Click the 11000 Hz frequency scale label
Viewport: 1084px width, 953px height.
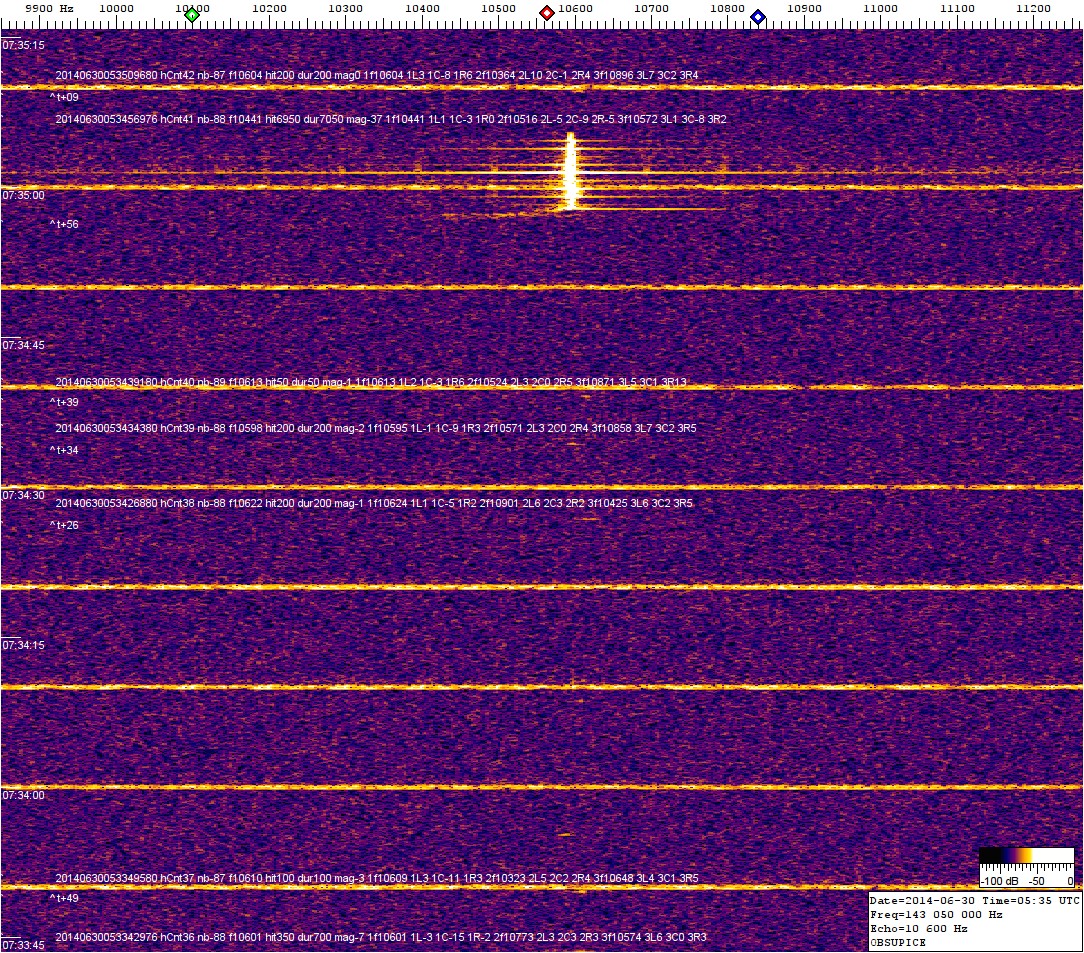[880, 9]
